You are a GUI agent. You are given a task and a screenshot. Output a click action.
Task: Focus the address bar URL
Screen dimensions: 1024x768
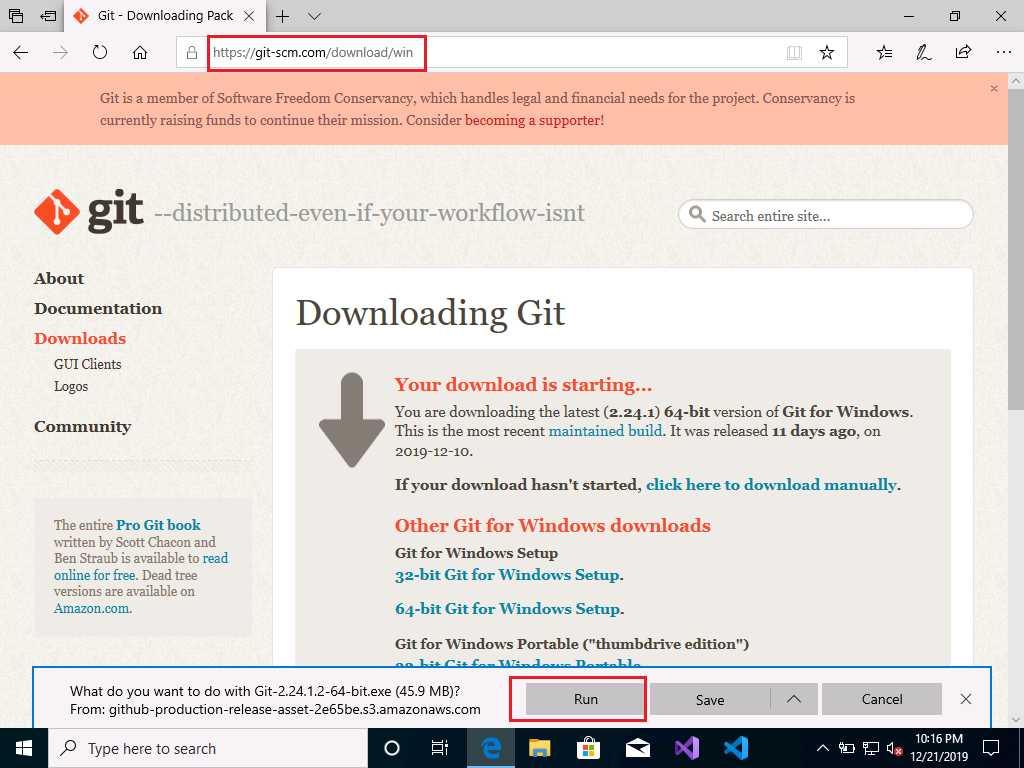(x=313, y=52)
